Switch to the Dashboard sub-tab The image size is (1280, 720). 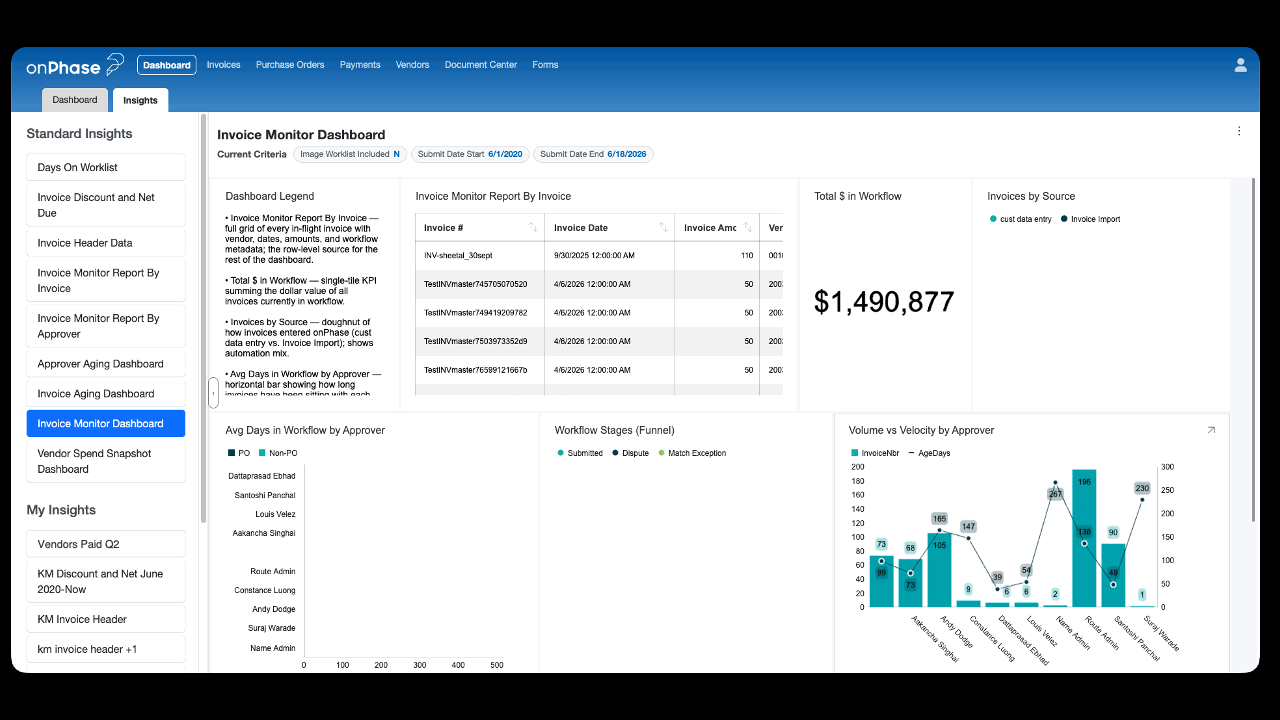click(x=75, y=100)
